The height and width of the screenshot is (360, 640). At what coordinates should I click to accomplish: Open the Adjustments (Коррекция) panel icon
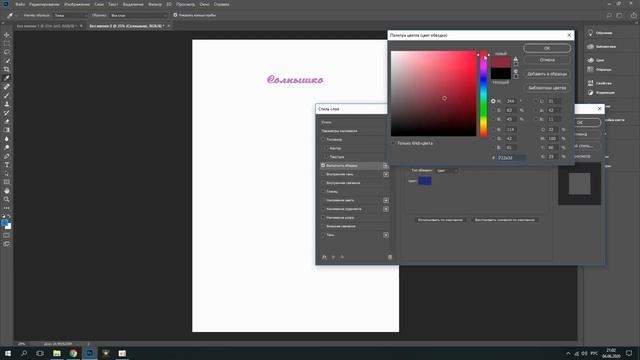(x=590, y=93)
